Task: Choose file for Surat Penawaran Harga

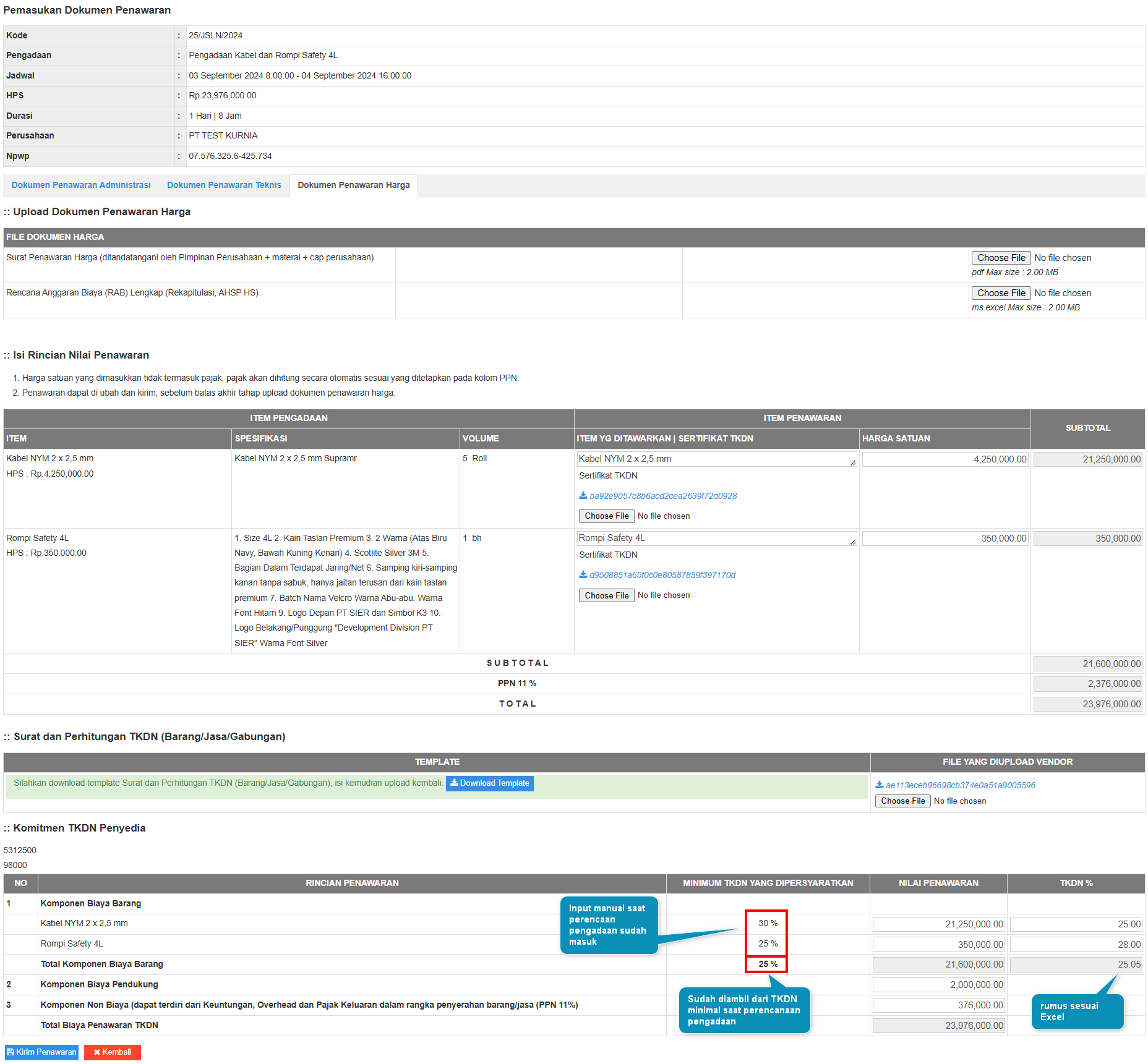Action: click(1000, 258)
